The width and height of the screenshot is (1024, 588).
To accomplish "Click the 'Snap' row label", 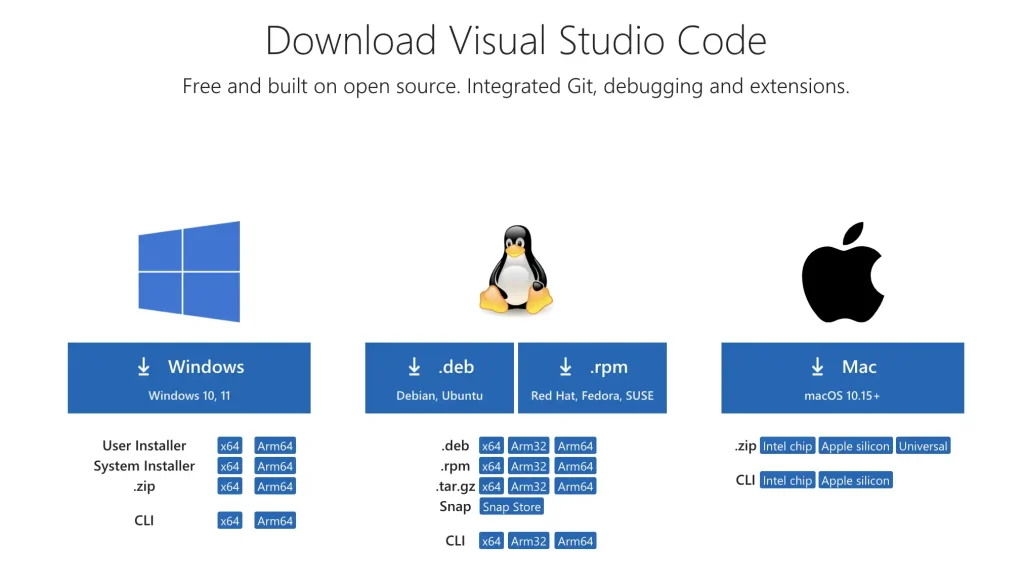I will click(x=455, y=506).
